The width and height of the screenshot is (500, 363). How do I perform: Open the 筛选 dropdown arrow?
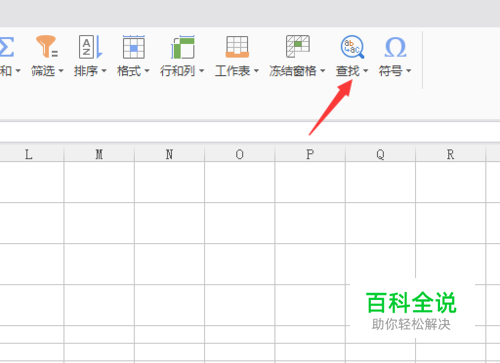(61, 71)
